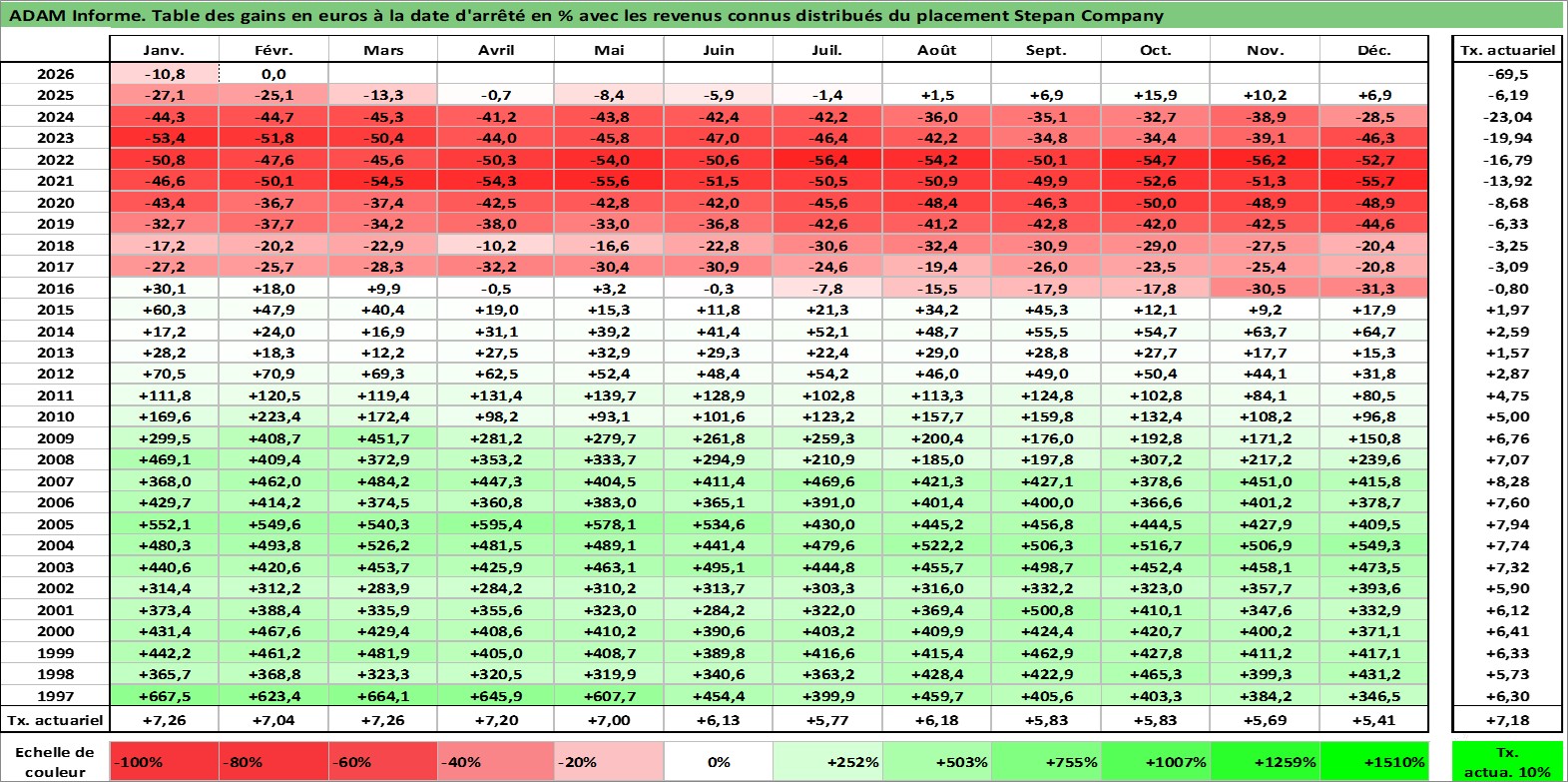Viewport: 1568px width, 782px height.
Task: Click the 2022 Juil. cell '-56,4'
Action: click(x=827, y=160)
